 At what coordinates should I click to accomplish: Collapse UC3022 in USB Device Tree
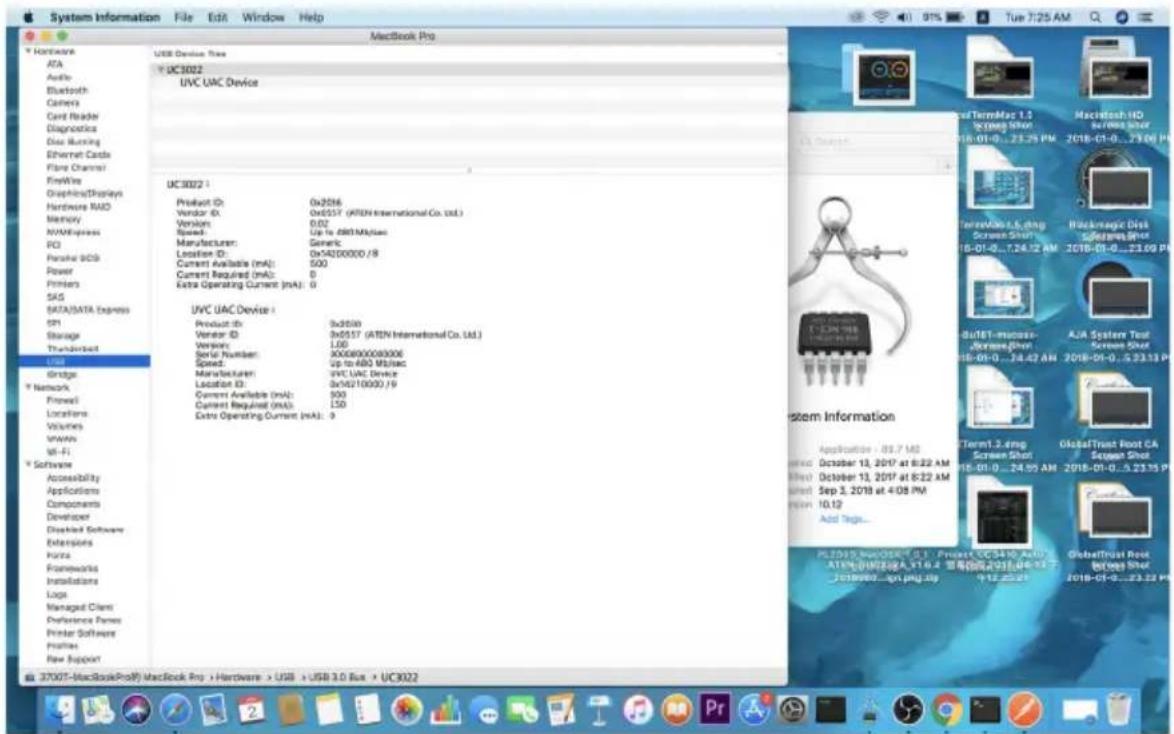pyautogui.click(x=160, y=70)
